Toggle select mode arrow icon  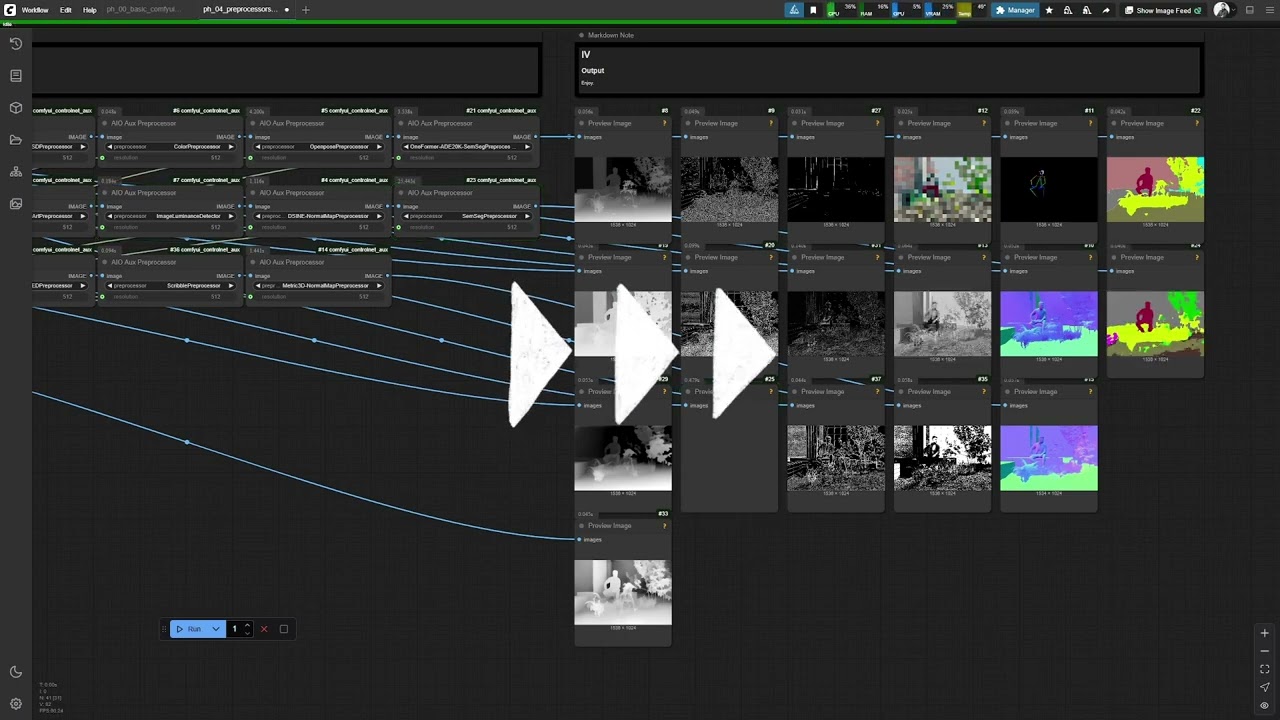tap(1264, 687)
